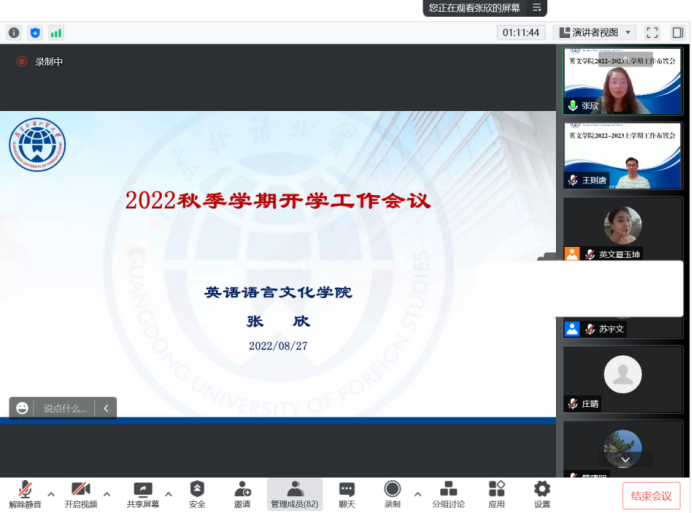The width and height of the screenshot is (692, 513).
Task: Open the 演讲者视图 view layout dropdown
Action: (596, 32)
